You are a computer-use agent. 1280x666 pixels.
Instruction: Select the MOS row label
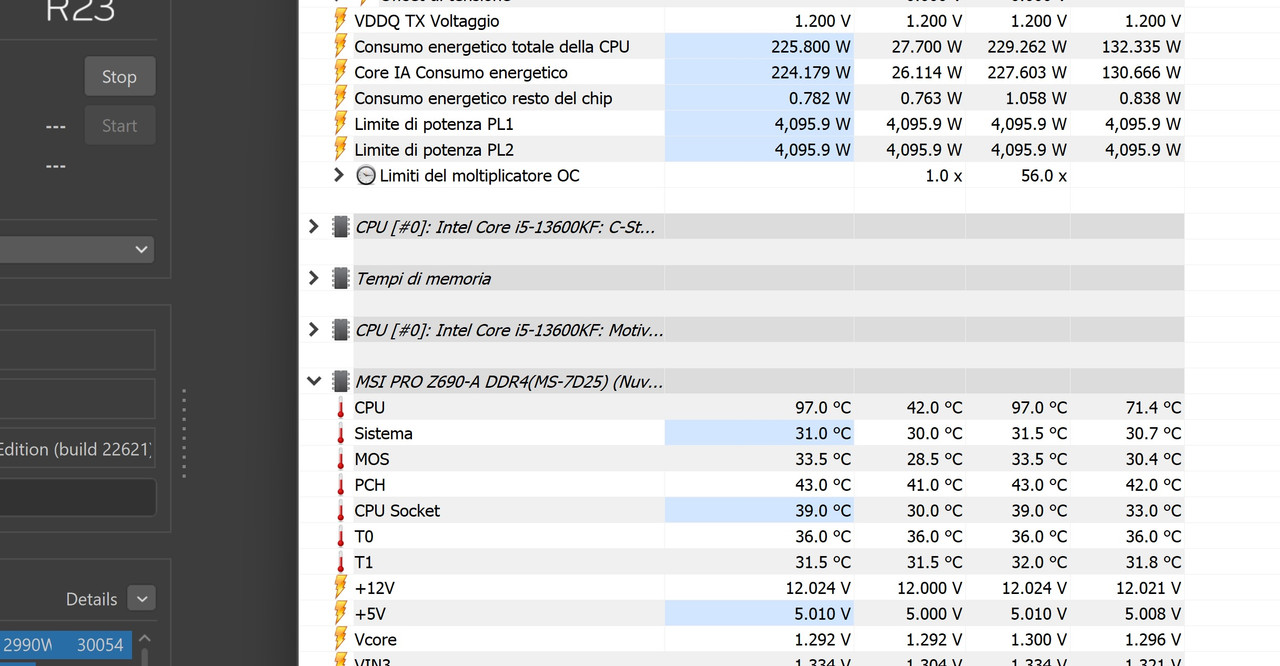point(372,459)
